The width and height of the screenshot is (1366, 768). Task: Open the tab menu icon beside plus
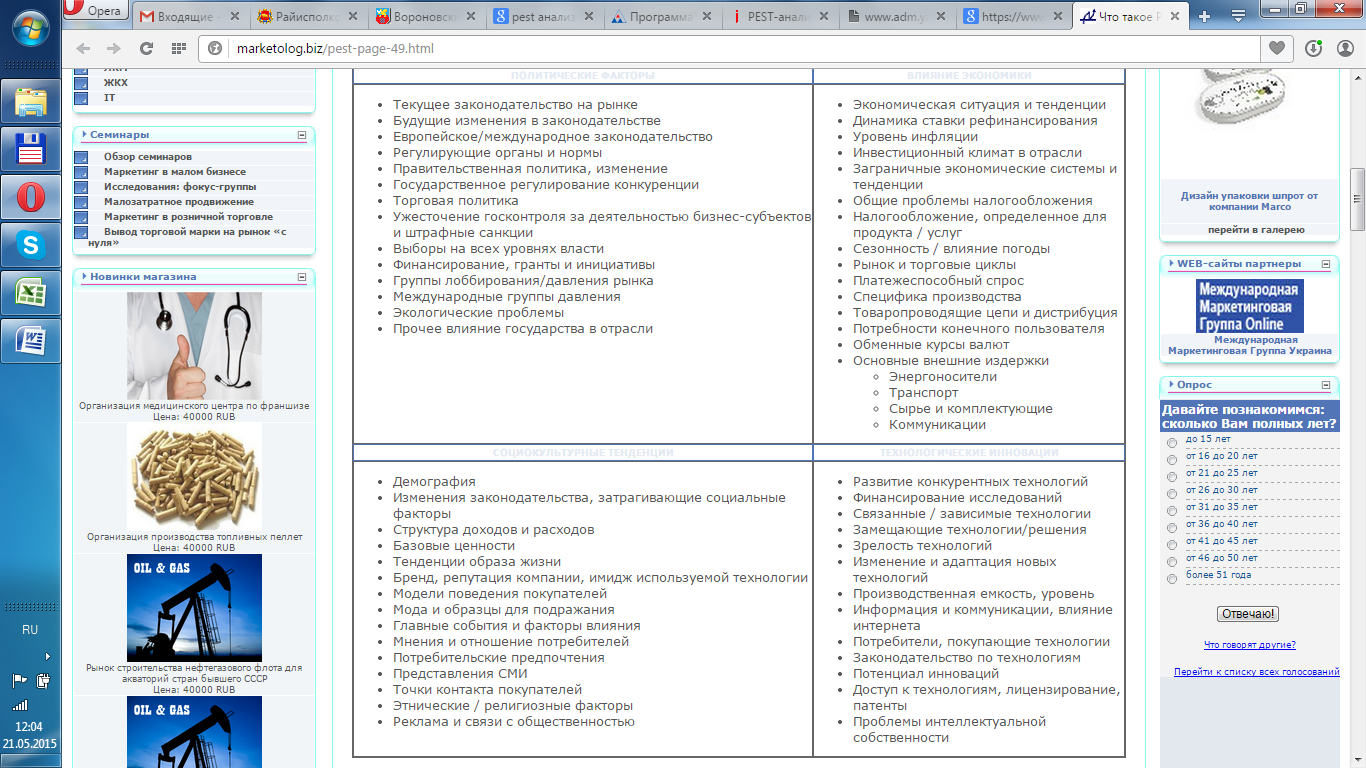(1237, 15)
